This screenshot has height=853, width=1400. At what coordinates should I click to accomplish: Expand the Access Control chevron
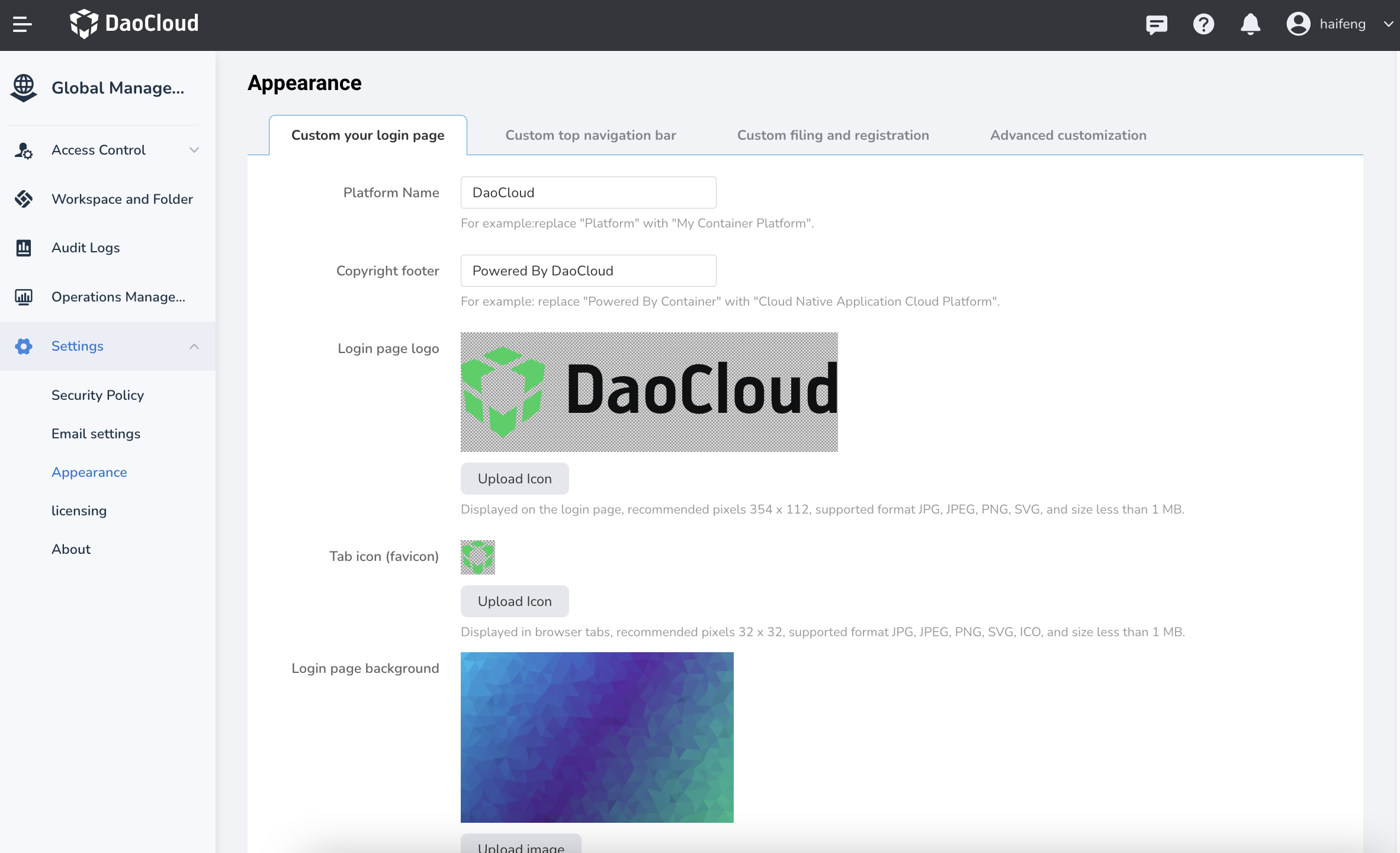(194, 150)
